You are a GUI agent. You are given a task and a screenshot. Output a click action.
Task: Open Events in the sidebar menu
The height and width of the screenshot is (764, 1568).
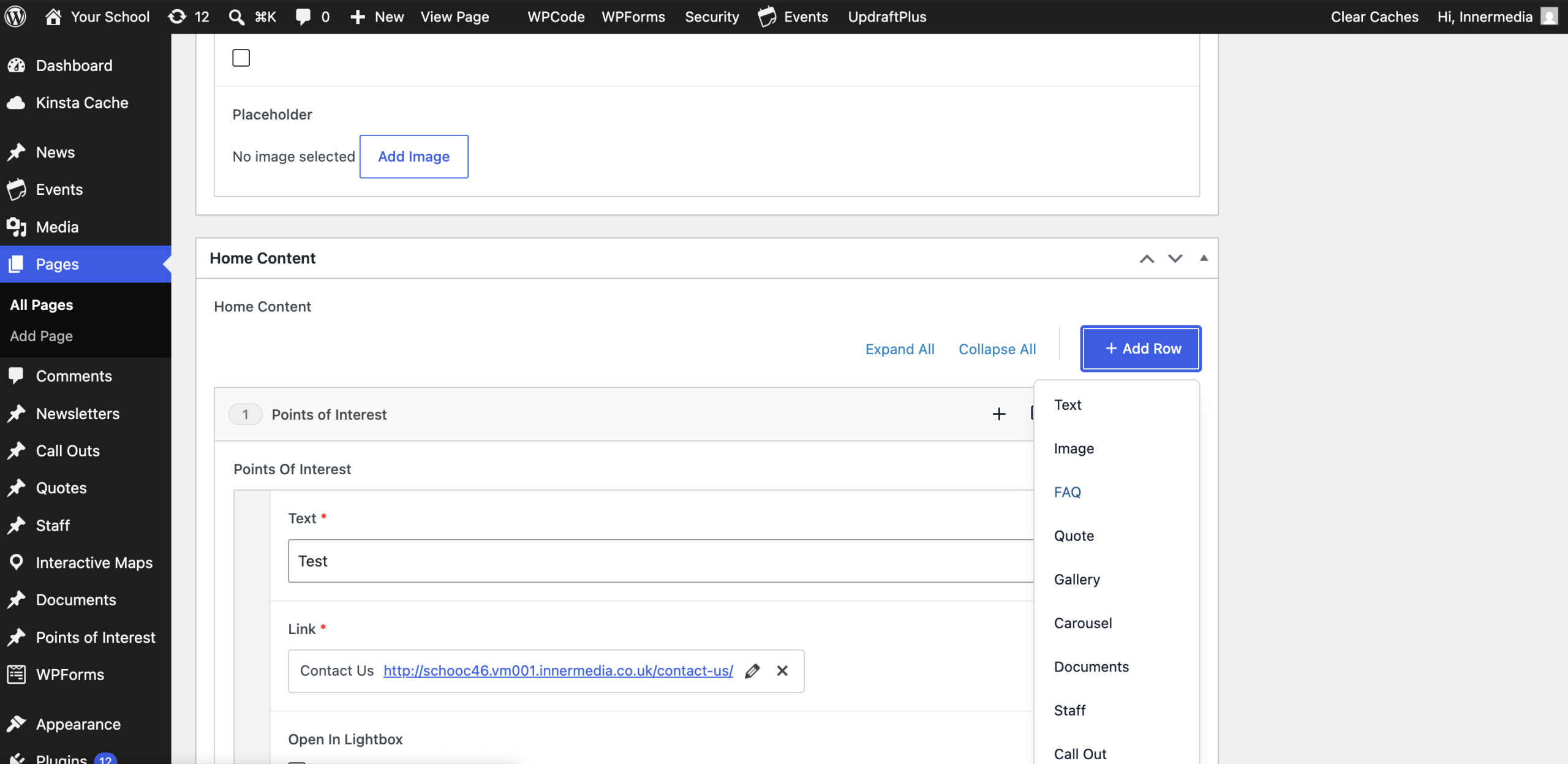(59, 189)
